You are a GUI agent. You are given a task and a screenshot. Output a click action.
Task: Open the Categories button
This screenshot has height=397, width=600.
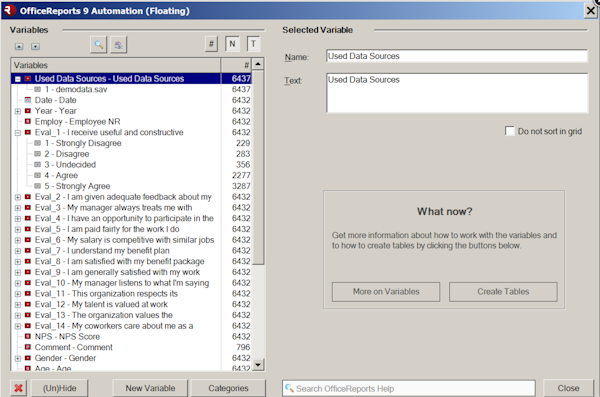[x=228, y=388]
